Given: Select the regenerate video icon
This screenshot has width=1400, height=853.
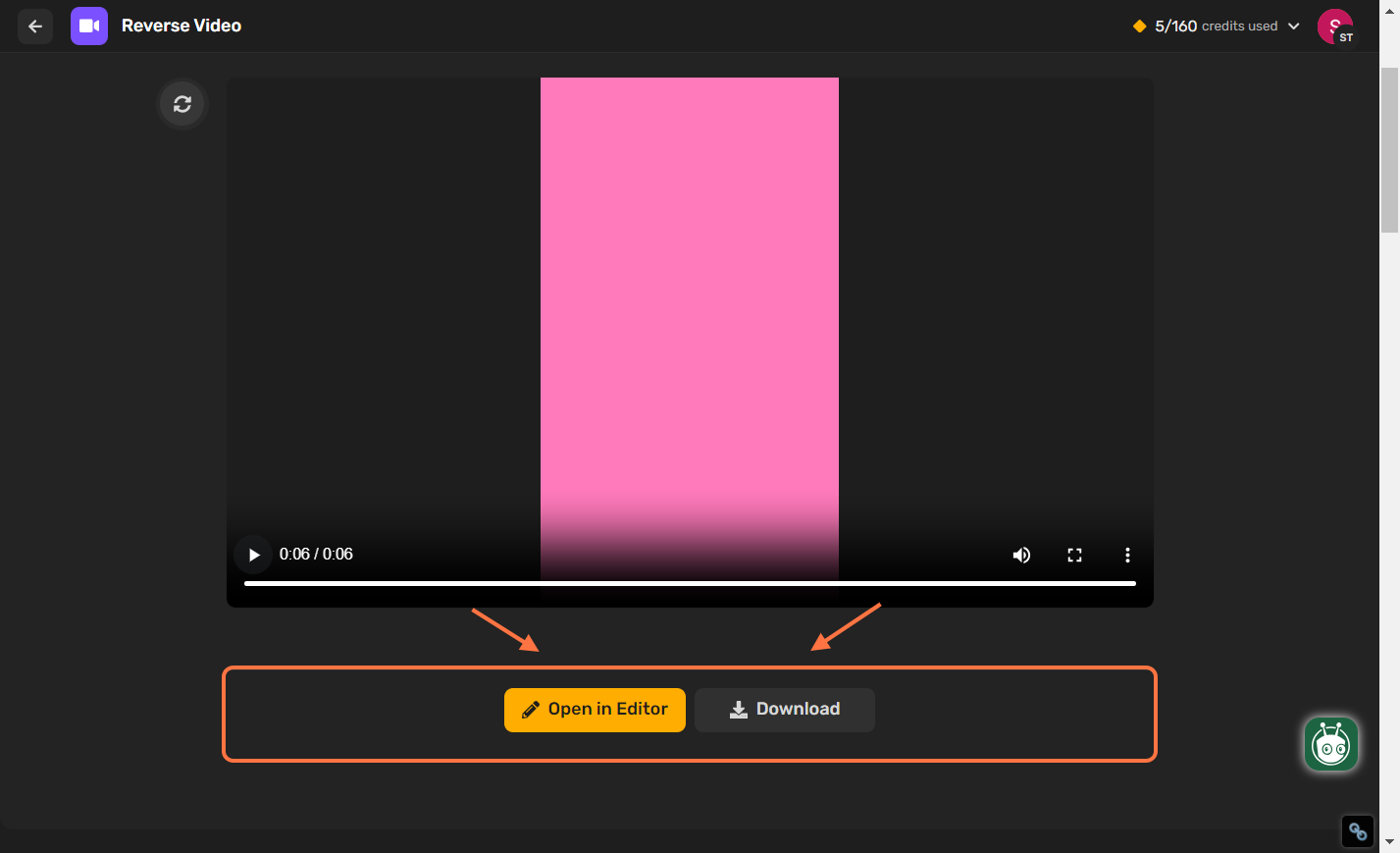Looking at the screenshot, I should coord(181,103).
